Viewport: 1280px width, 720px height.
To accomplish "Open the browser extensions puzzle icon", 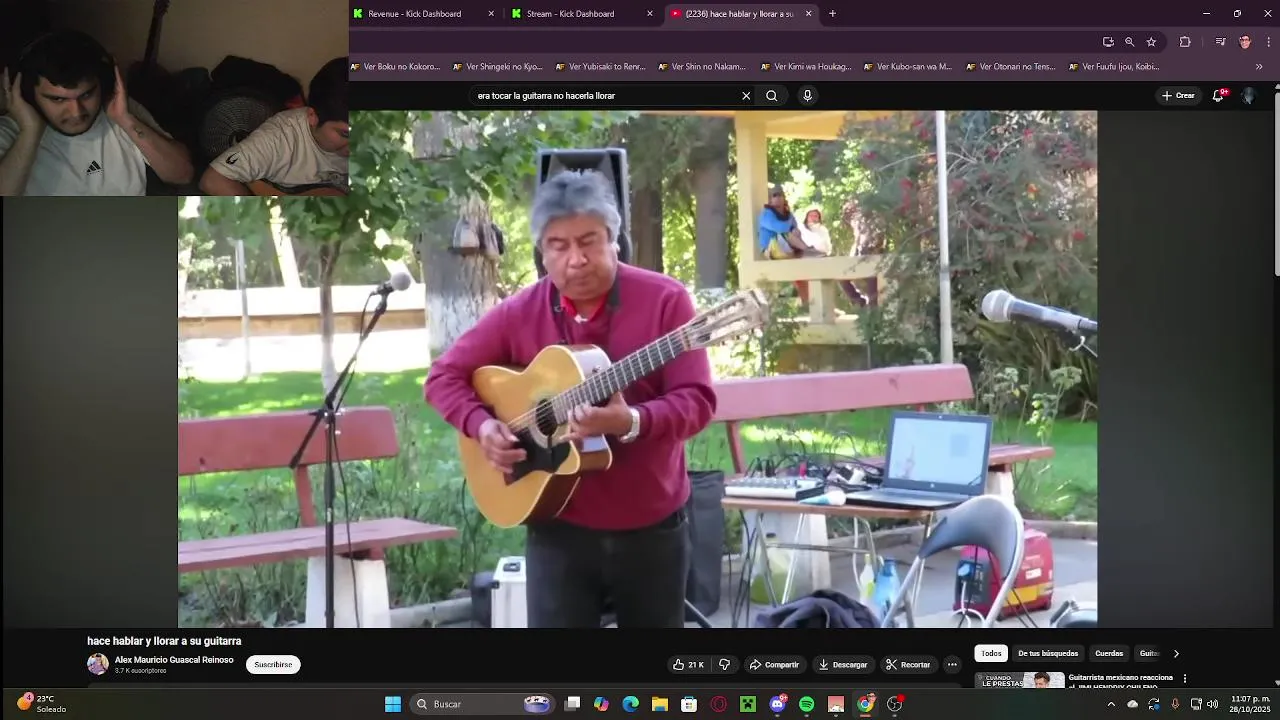I will pyautogui.click(x=1185, y=42).
